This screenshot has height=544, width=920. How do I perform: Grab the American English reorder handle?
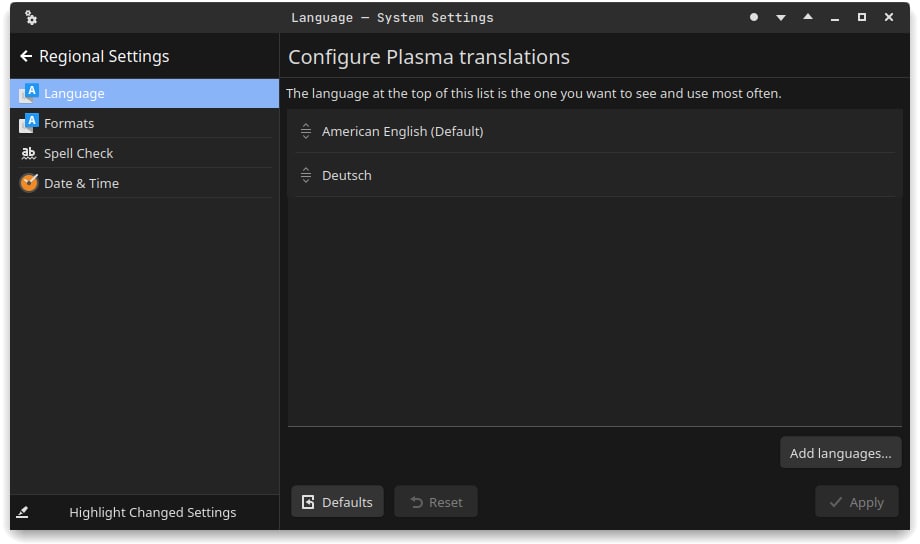[306, 131]
